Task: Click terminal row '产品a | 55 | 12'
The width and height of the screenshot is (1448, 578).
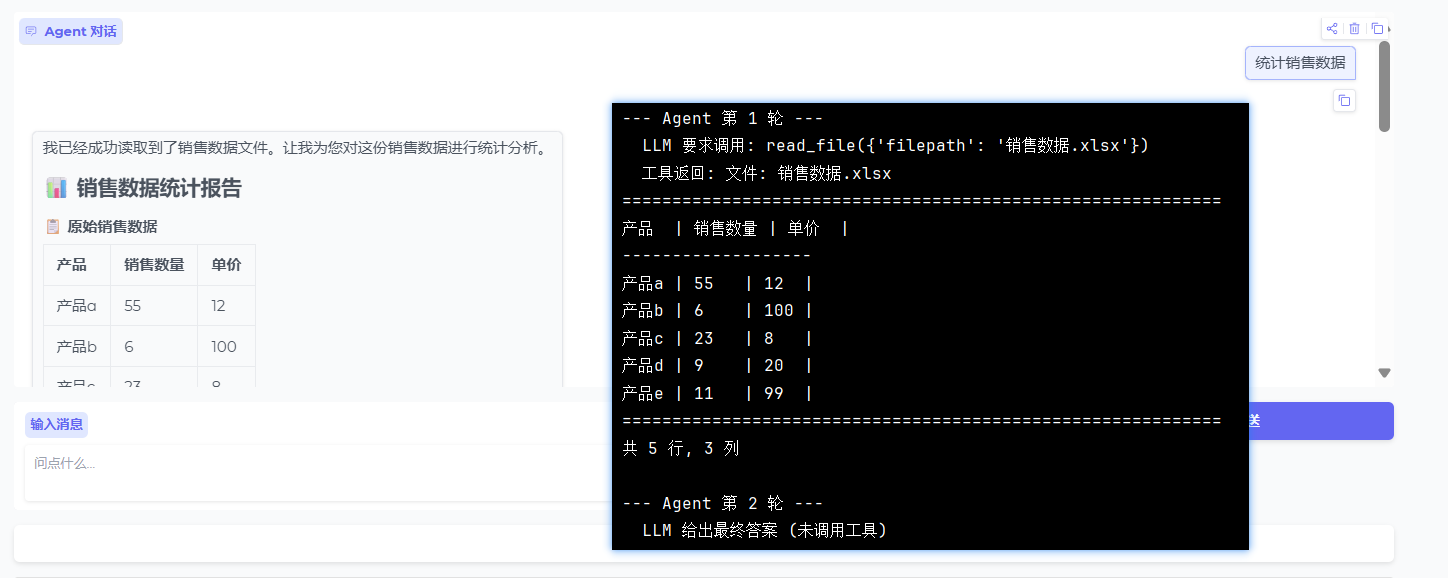Action: pos(717,283)
